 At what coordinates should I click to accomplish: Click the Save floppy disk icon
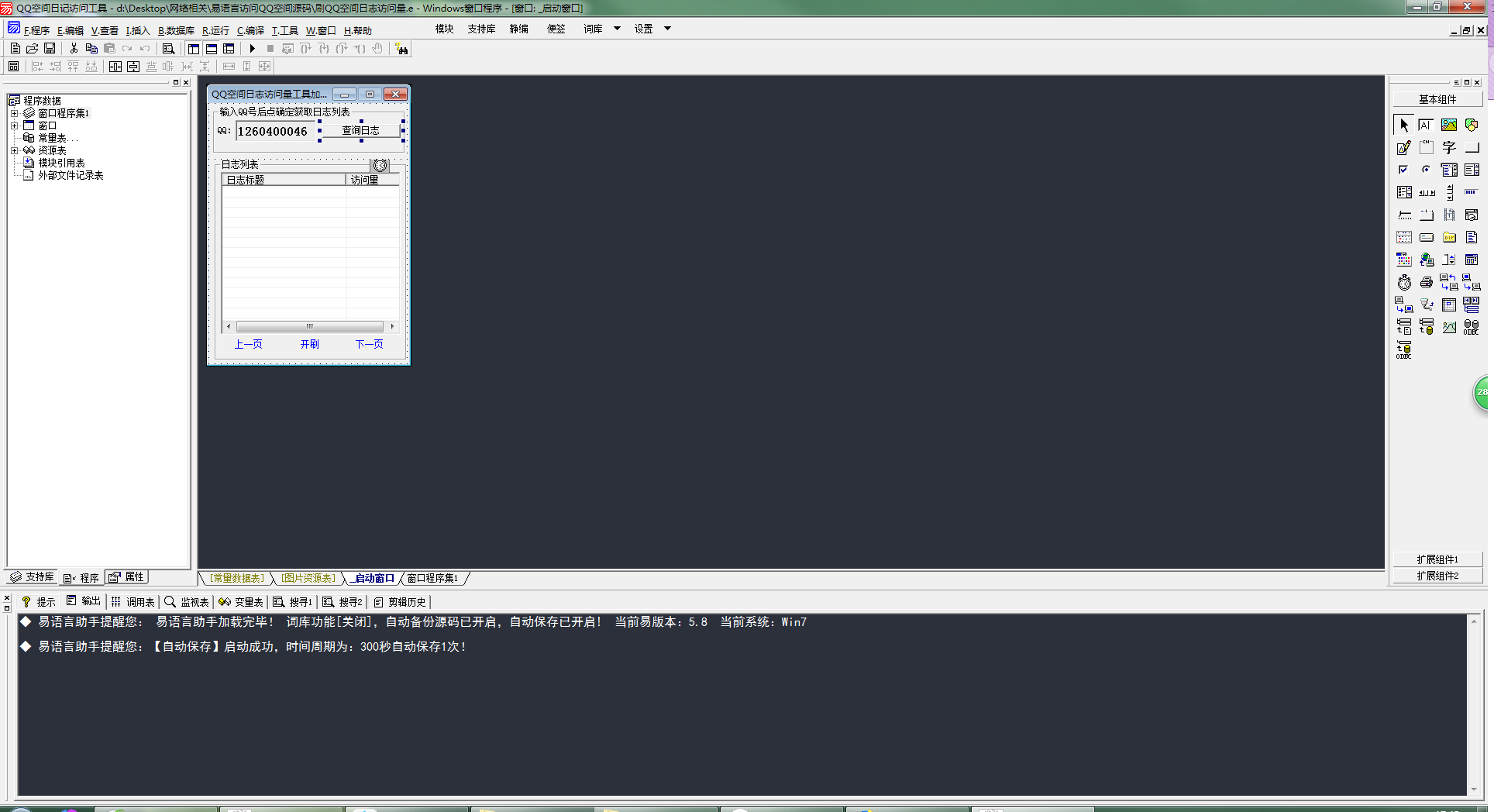click(x=50, y=49)
